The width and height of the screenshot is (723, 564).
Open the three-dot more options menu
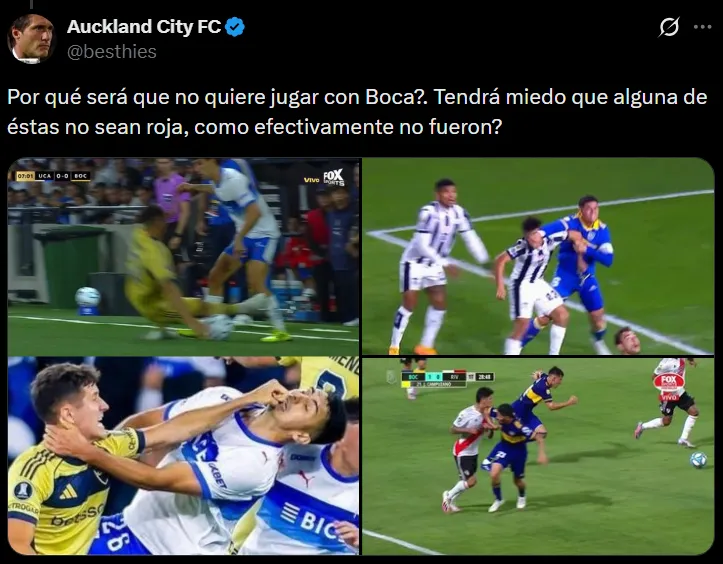[702, 27]
